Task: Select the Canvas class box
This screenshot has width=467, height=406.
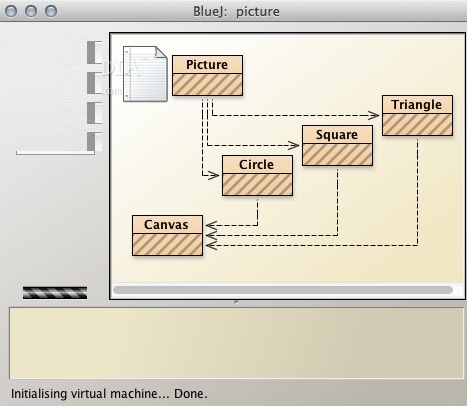Action: 167,236
